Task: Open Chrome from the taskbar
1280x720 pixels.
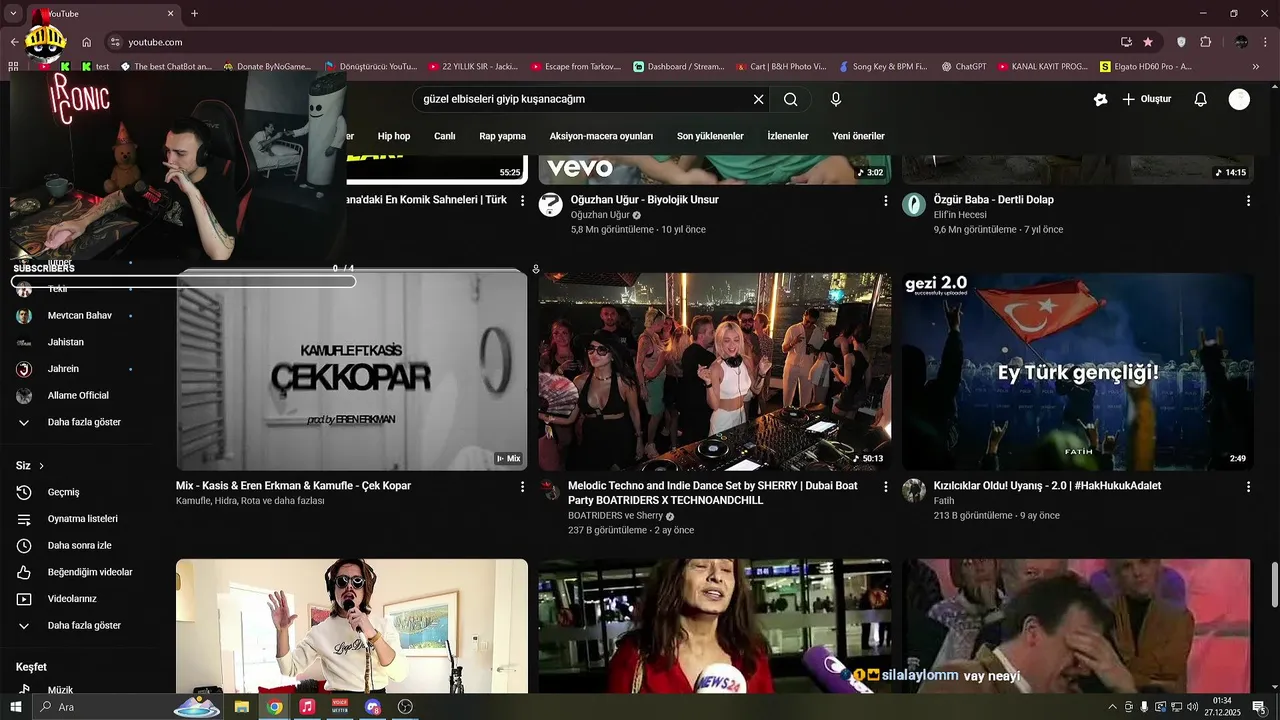Action: pyautogui.click(x=274, y=707)
